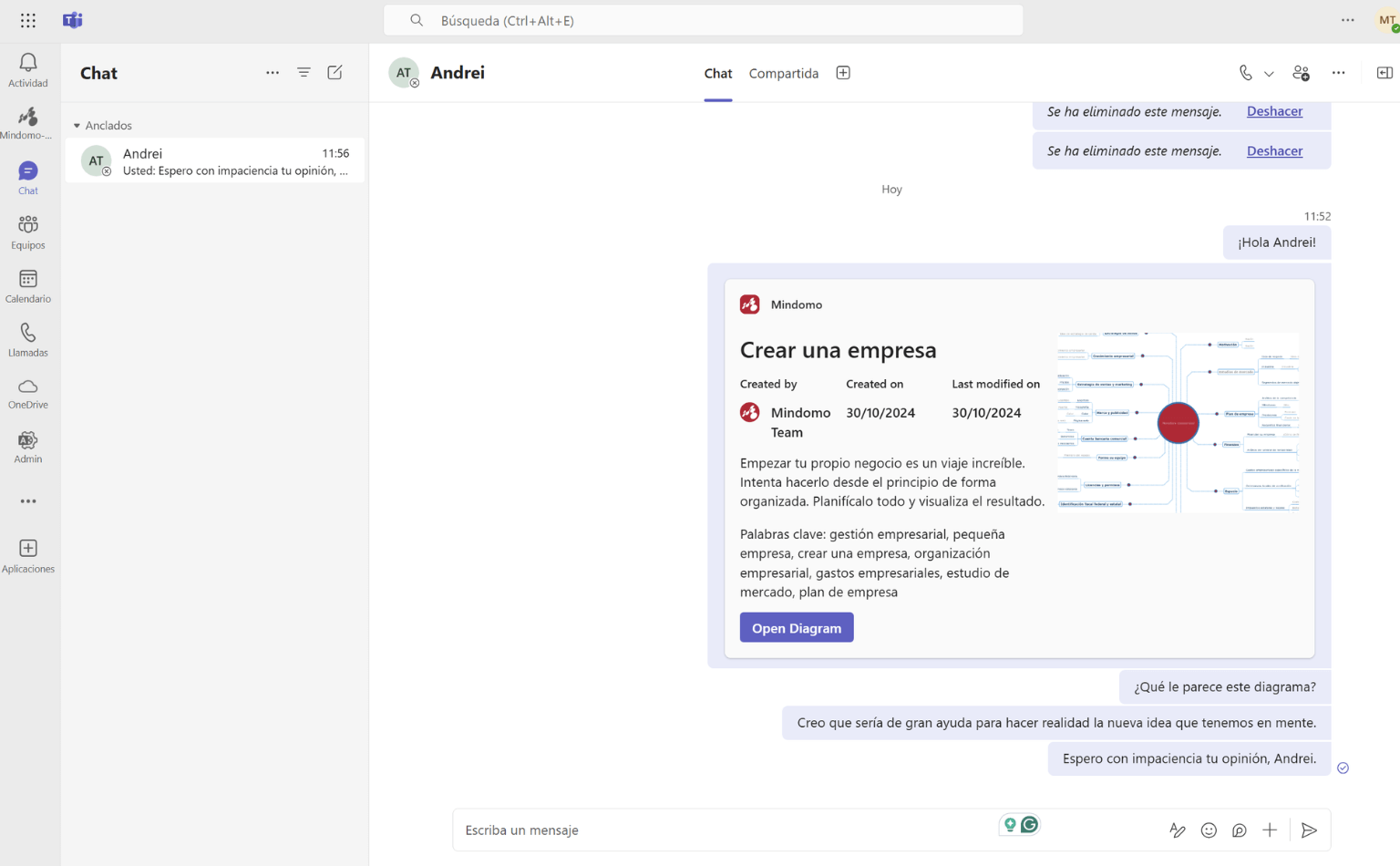
Task: Open call options dropdown arrow
Action: pyautogui.click(x=1269, y=74)
